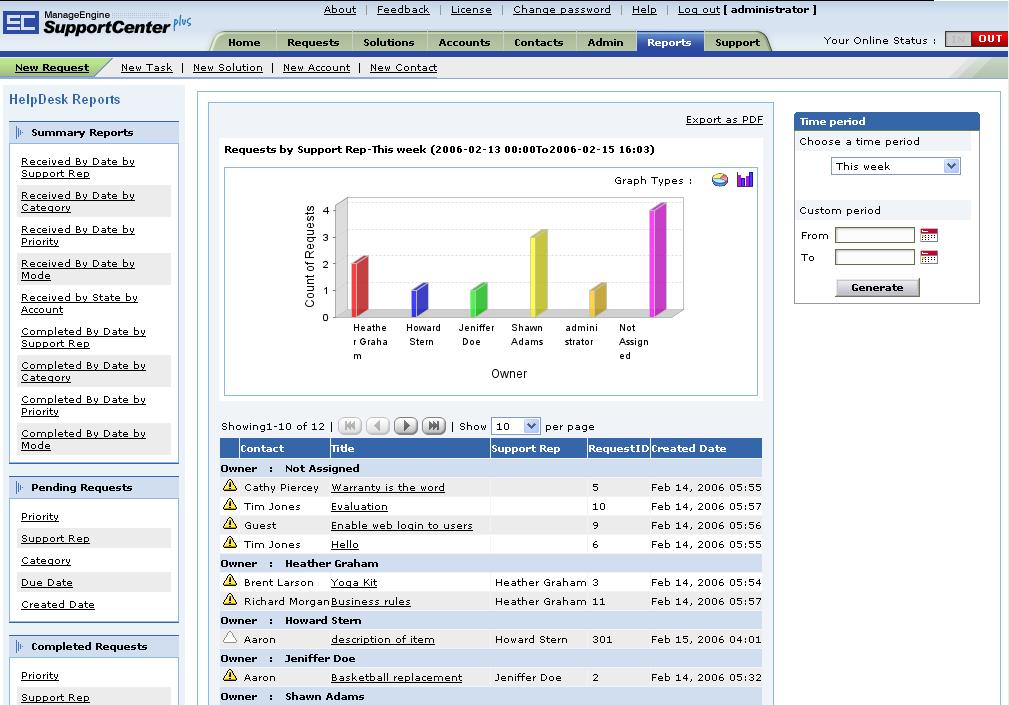Open the Home tab
1009x705 pixels.
[x=245, y=42]
